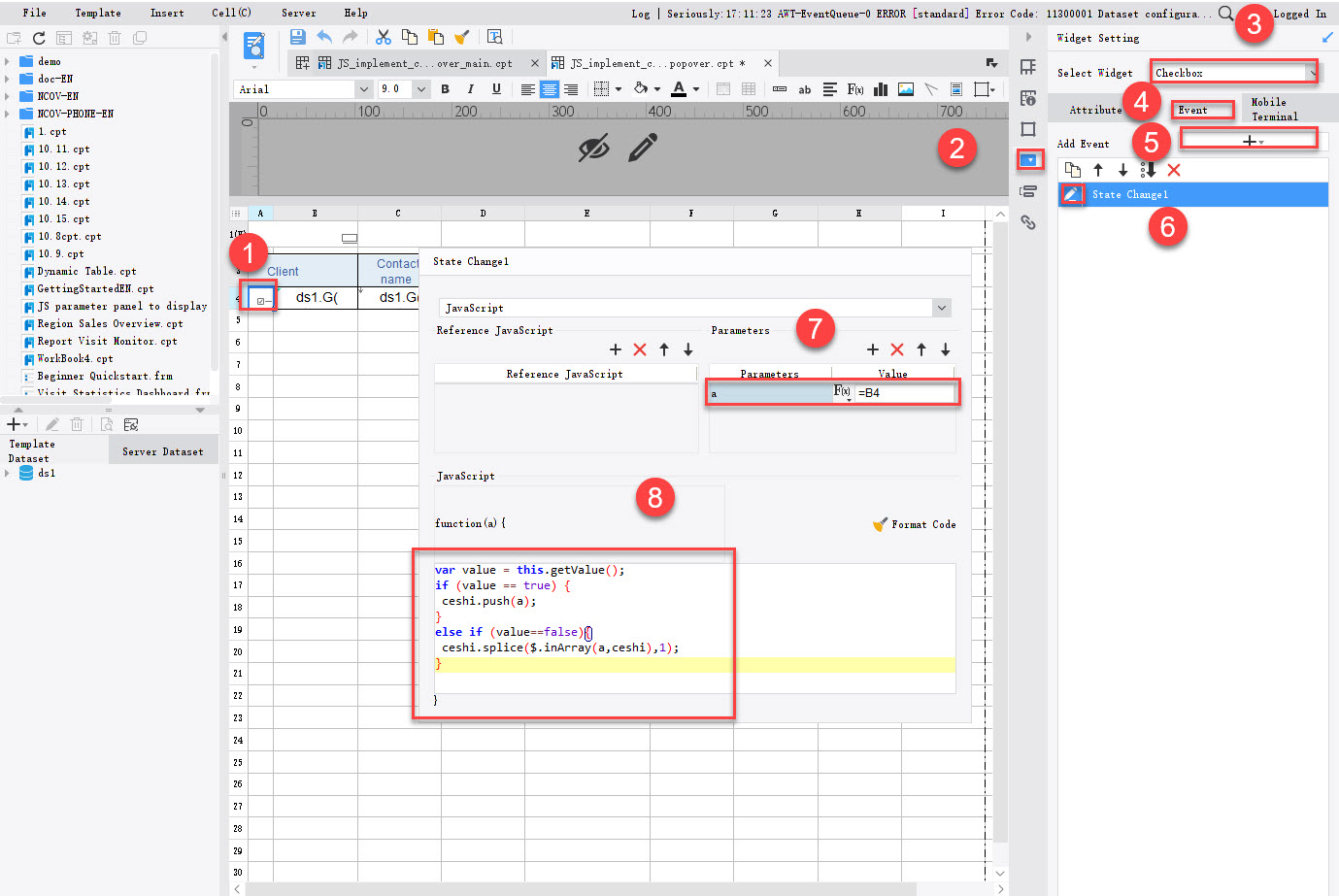Toggle the checkbox widget in cell A4

[258, 297]
